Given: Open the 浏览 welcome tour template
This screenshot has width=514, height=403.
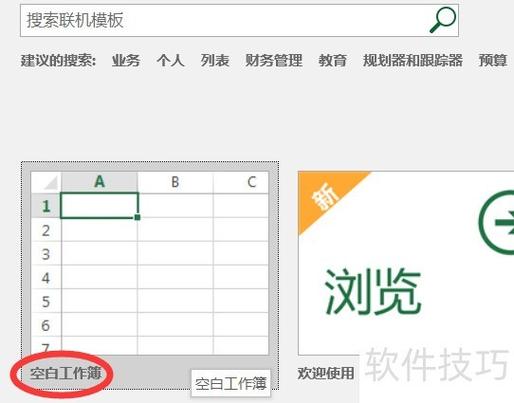Looking at the screenshot, I should pos(406,263).
